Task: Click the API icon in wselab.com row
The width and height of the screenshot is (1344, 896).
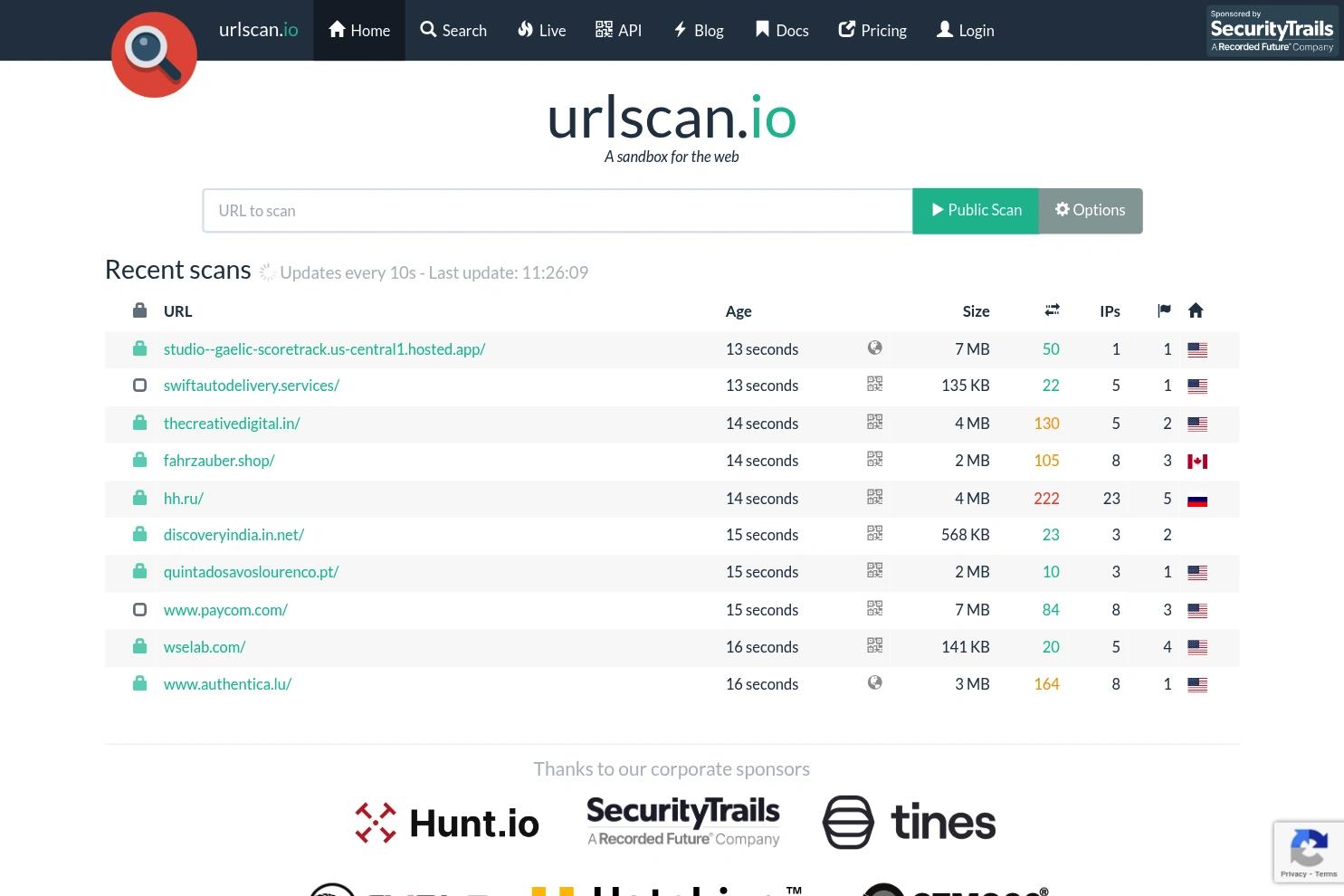Action: click(874, 645)
